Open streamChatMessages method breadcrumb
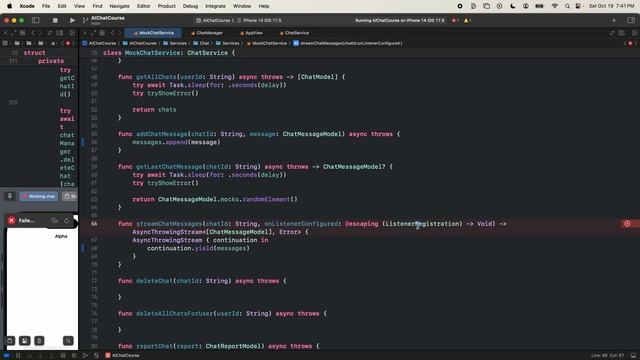The height and width of the screenshot is (360, 640). [x=348, y=43]
